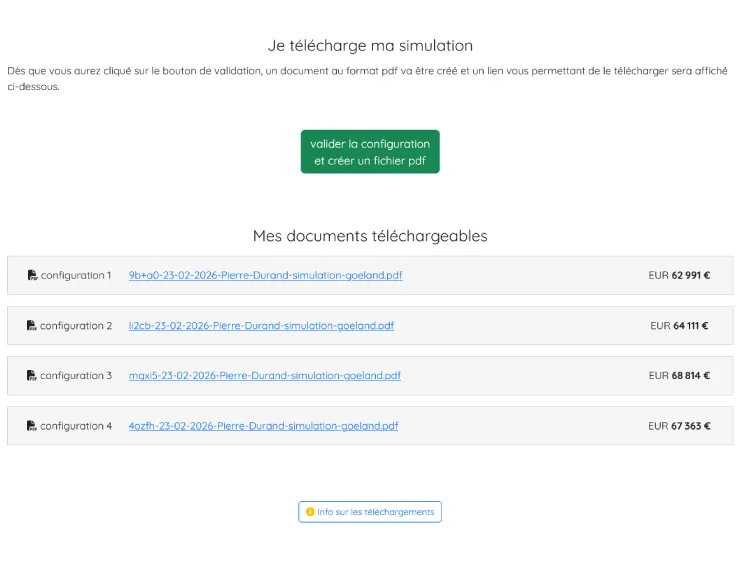Select the "configuration 4" label
Screen dimensions: 750x562
[76, 425]
